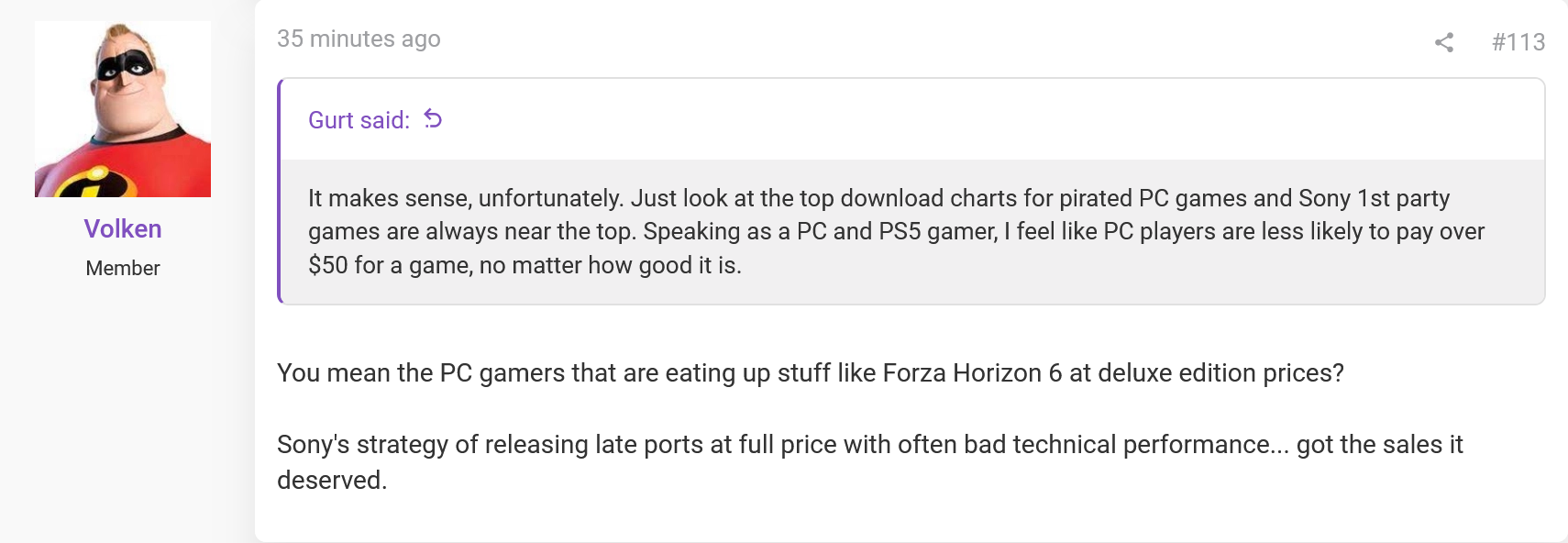1568x543 pixels.
Task: Click the white quote header bar
Action: pyautogui.click(x=912, y=120)
